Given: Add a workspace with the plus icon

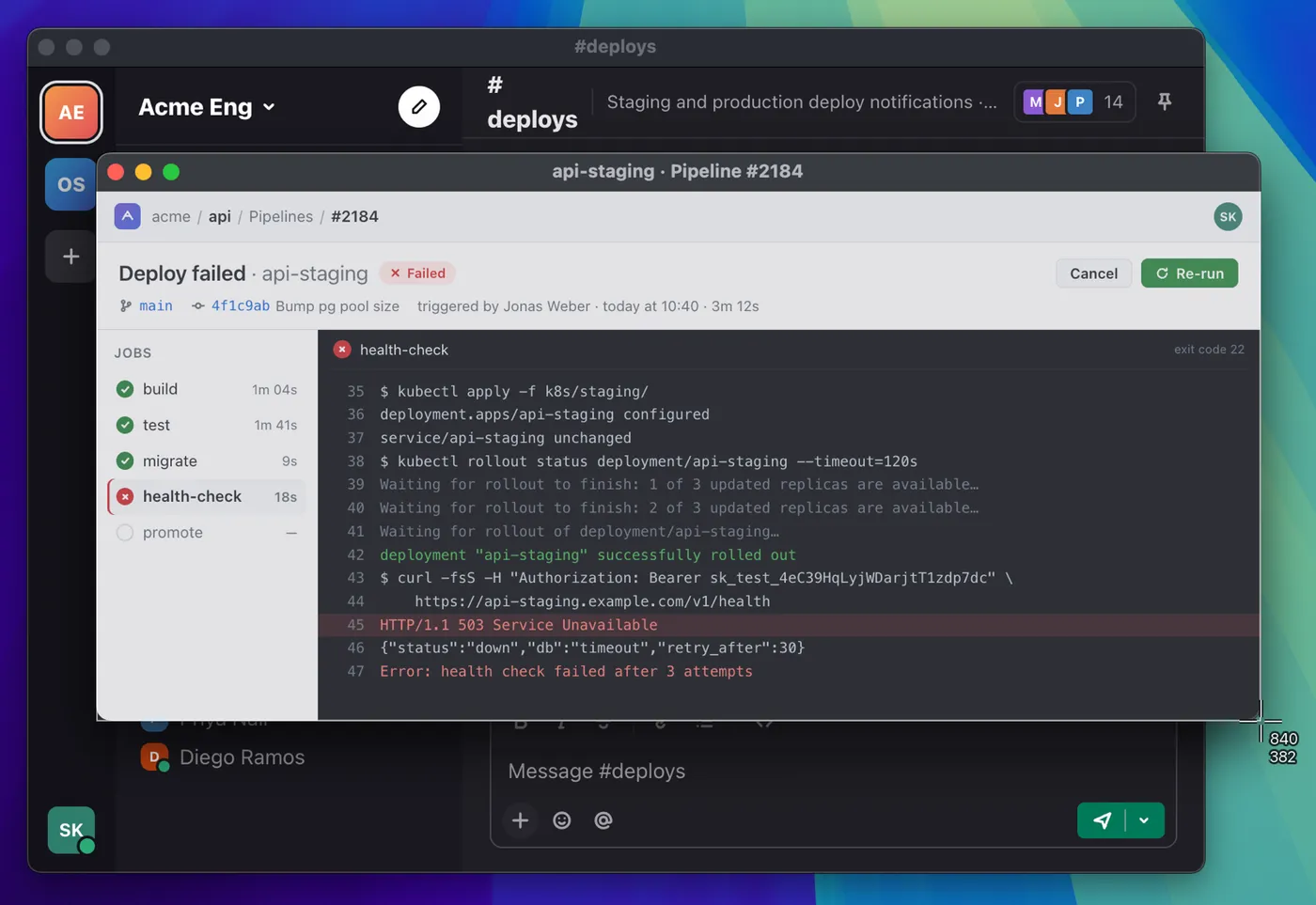Looking at the screenshot, I should tap(70, 257).
